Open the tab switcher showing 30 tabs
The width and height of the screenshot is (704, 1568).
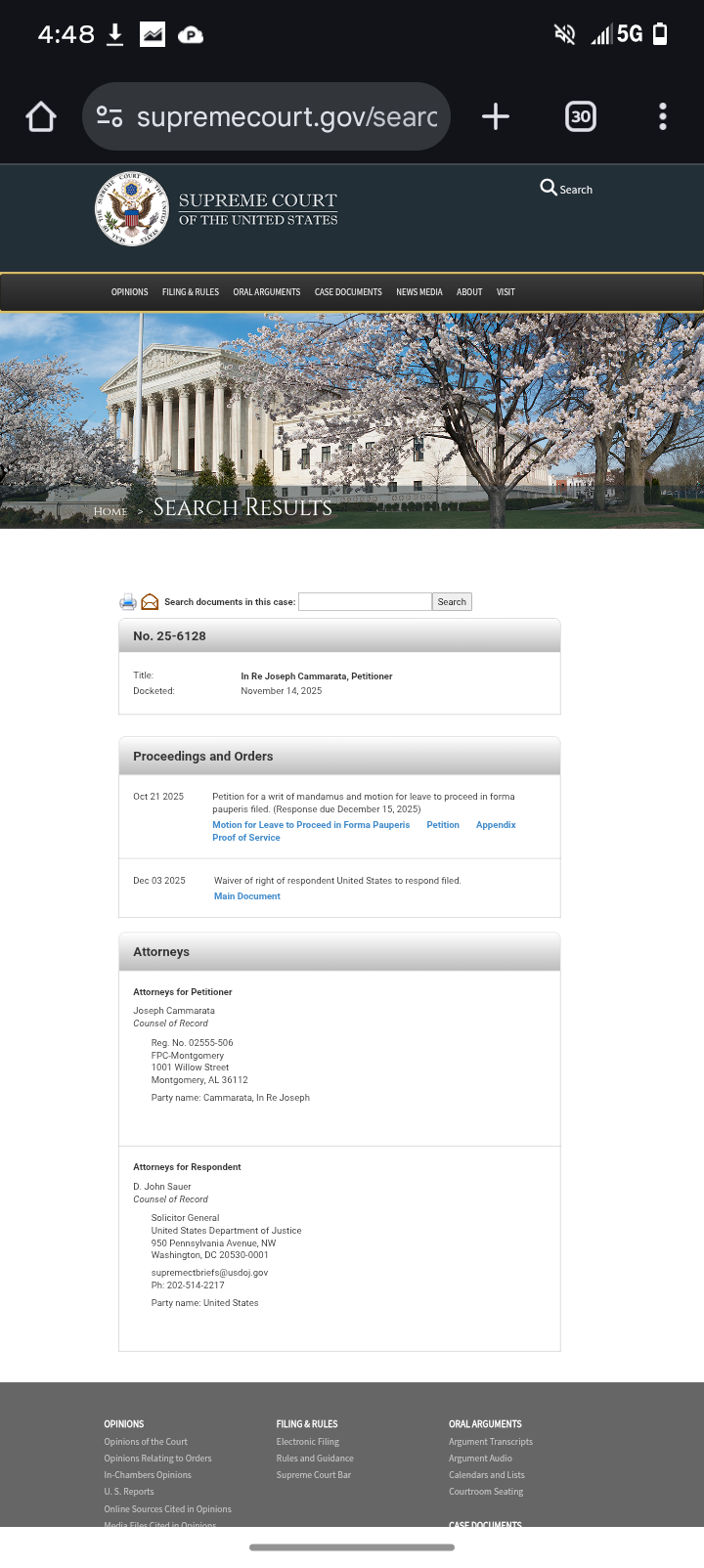tap(581, 116)
